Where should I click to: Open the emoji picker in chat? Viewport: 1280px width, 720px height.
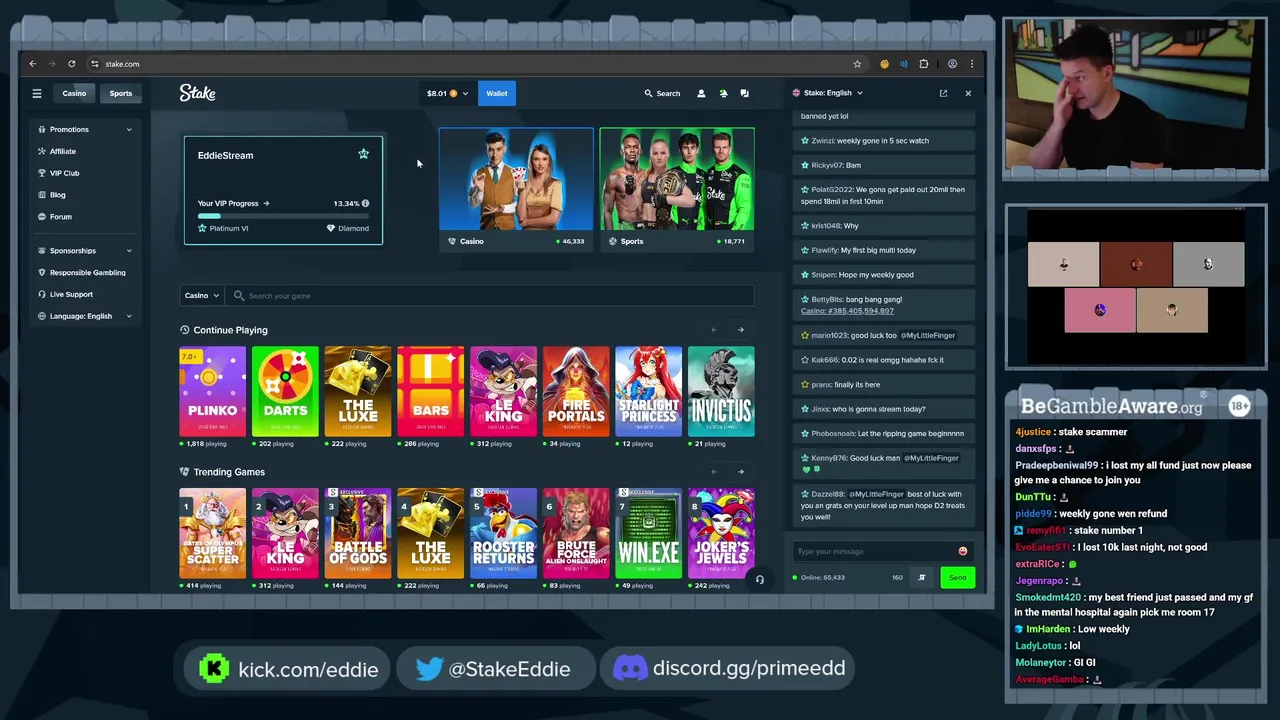963,551
